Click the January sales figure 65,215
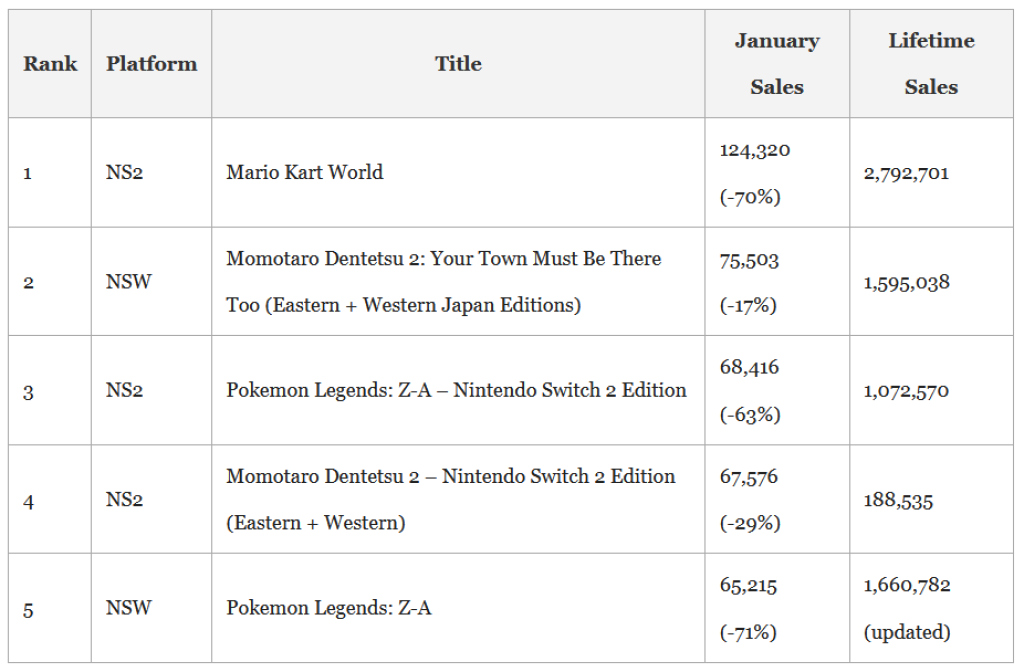1024x672 pixels. [749, 585]
